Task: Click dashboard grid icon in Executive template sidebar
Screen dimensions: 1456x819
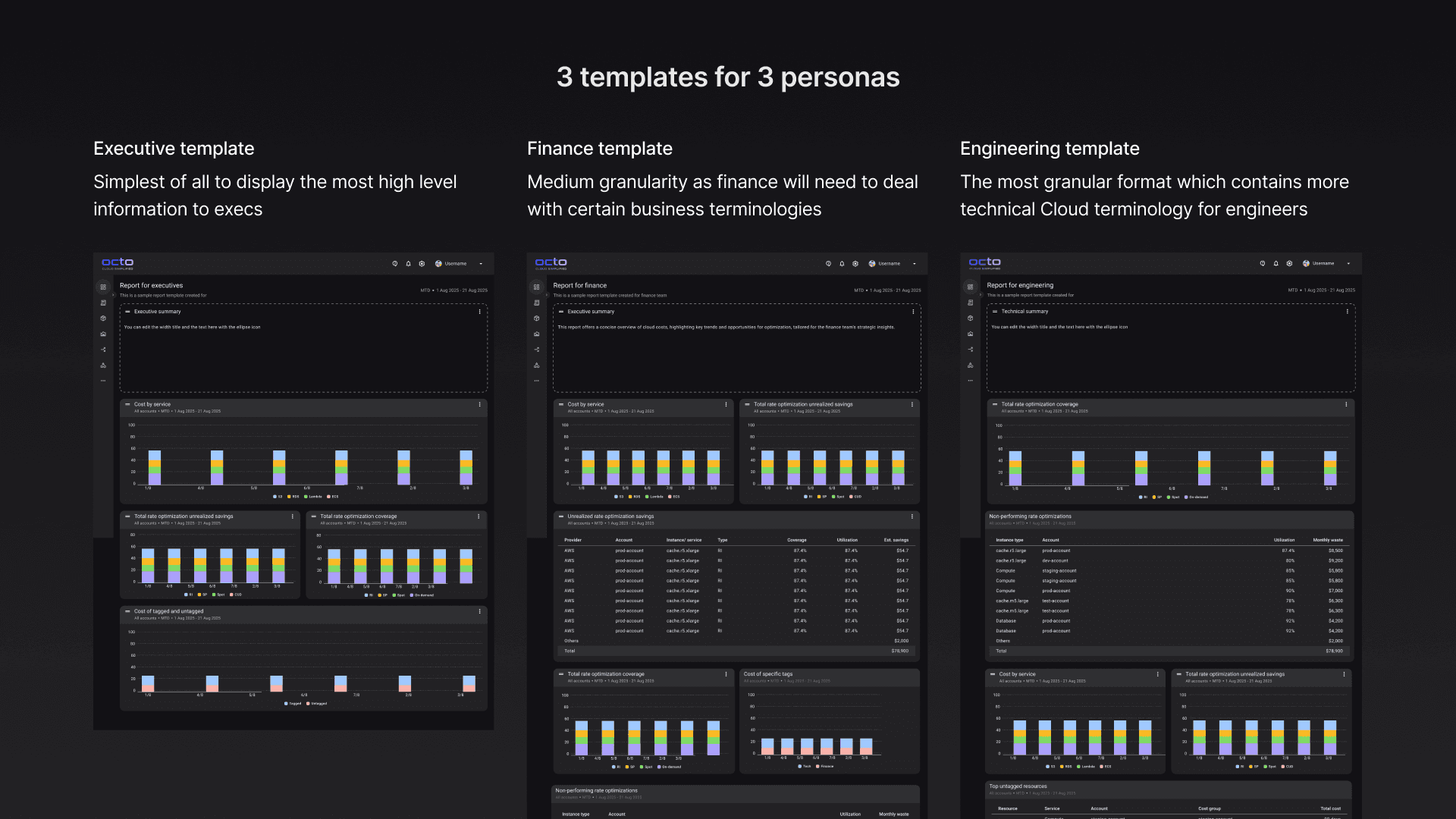Action: [x=103, y=287]
